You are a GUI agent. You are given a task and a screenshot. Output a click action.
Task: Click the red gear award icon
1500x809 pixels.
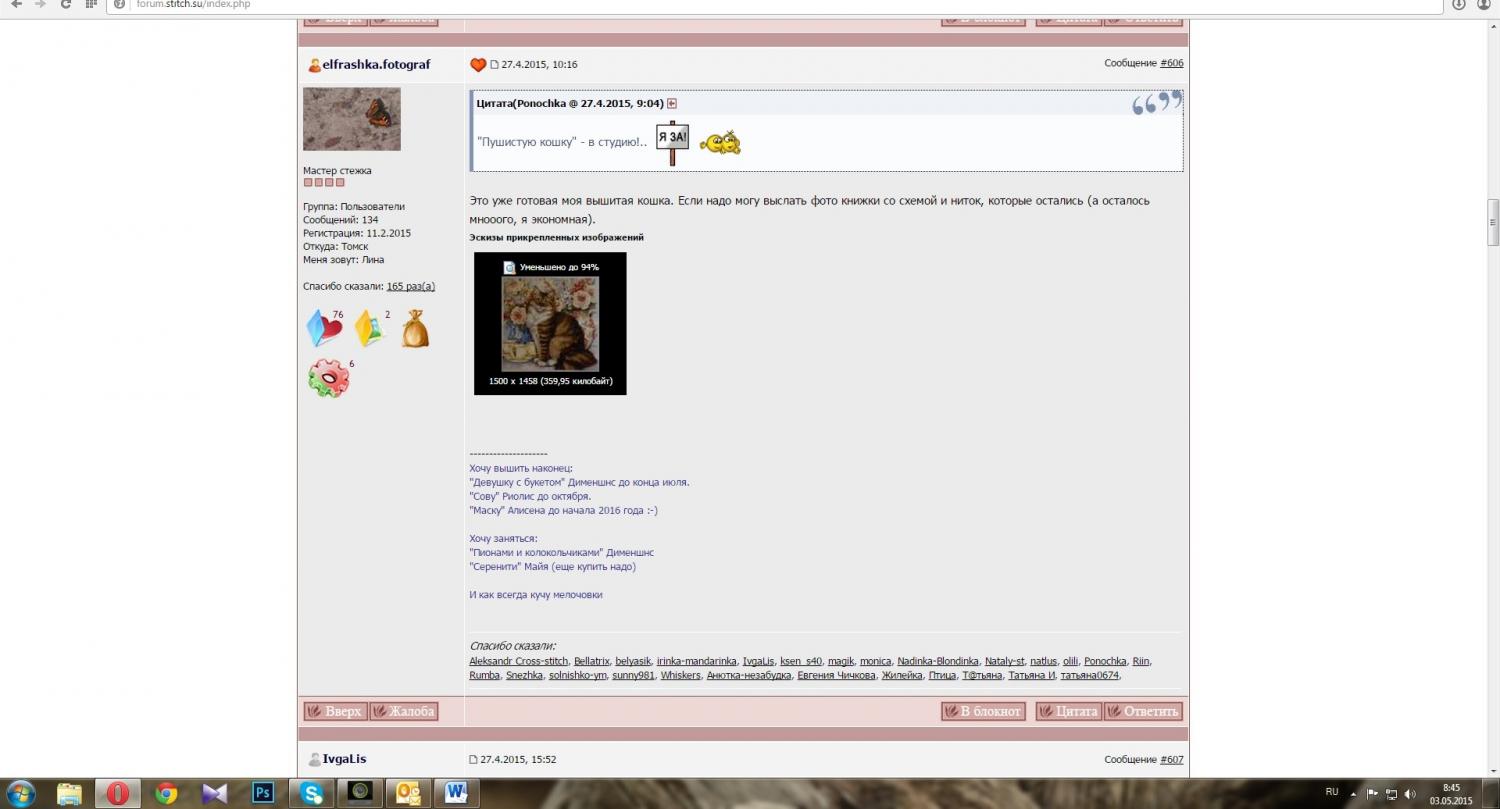(x=328, y=378)
